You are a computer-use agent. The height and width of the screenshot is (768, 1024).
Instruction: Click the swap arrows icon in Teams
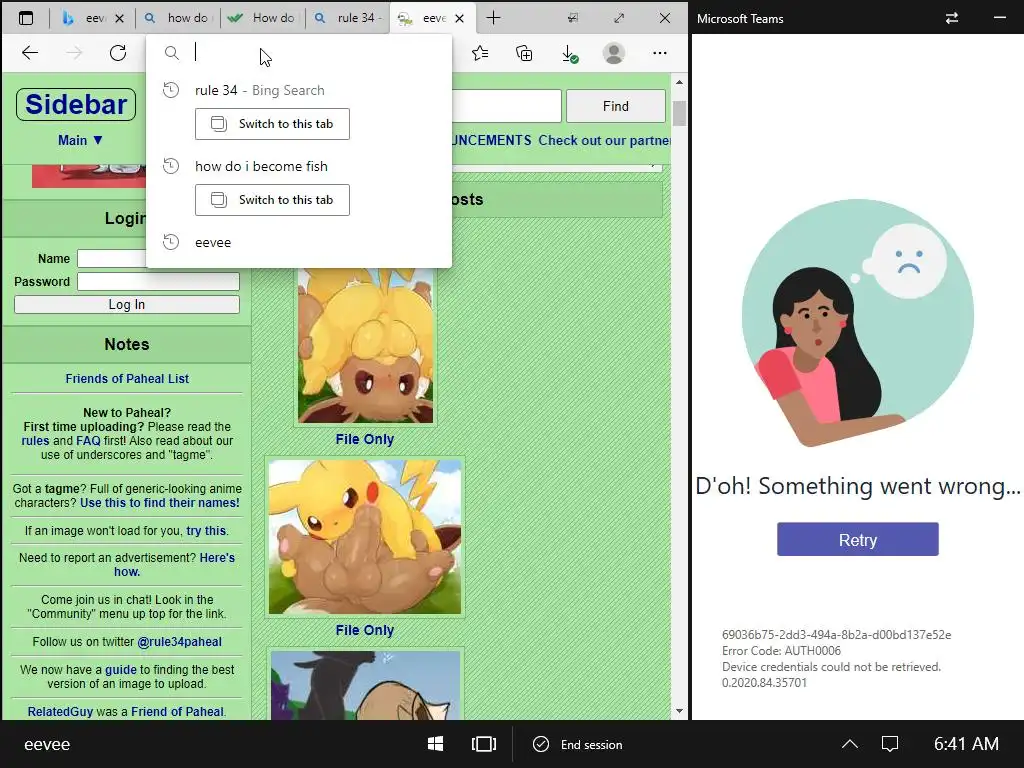pos(952,18)
